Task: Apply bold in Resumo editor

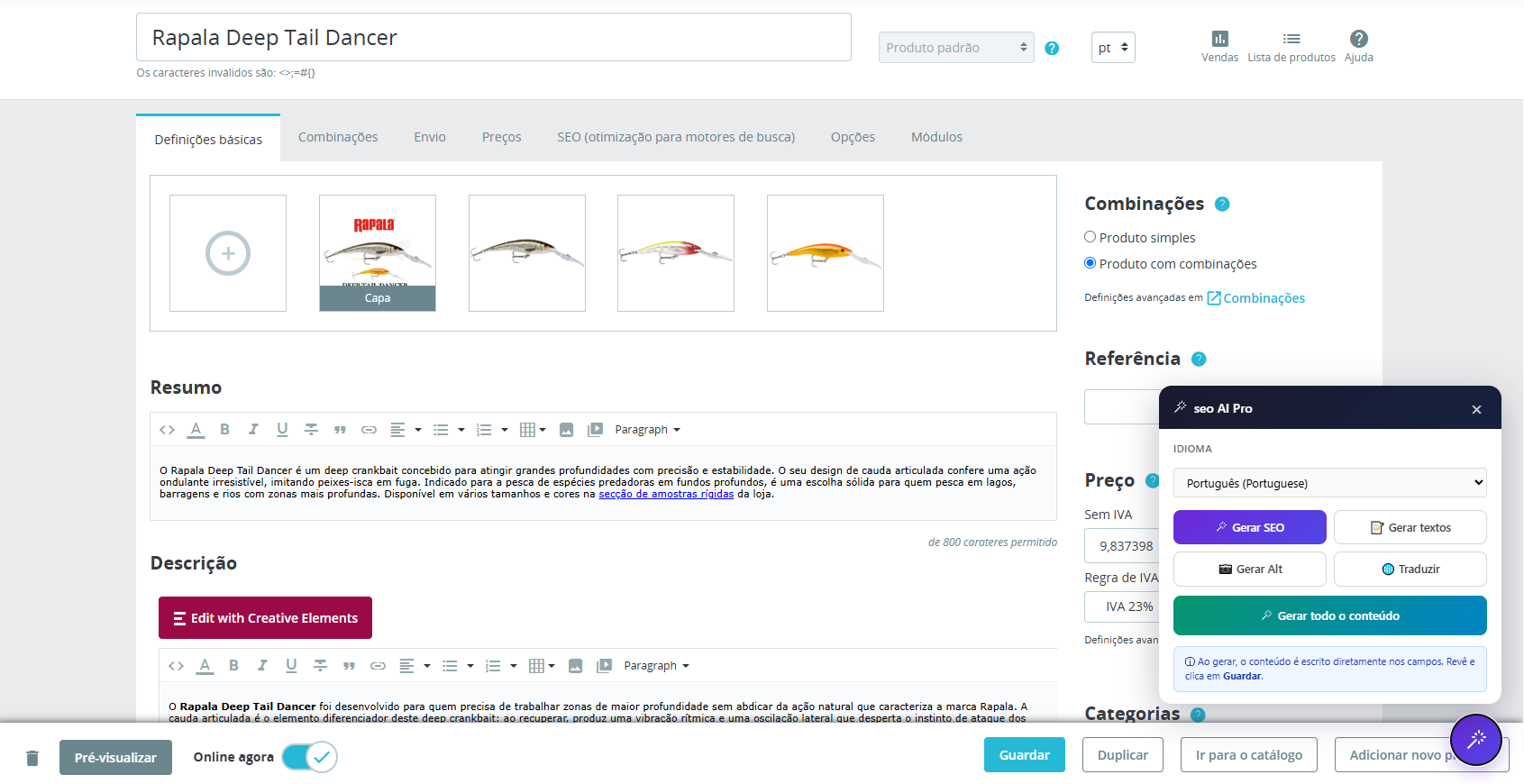Action: tap(224, 430)
